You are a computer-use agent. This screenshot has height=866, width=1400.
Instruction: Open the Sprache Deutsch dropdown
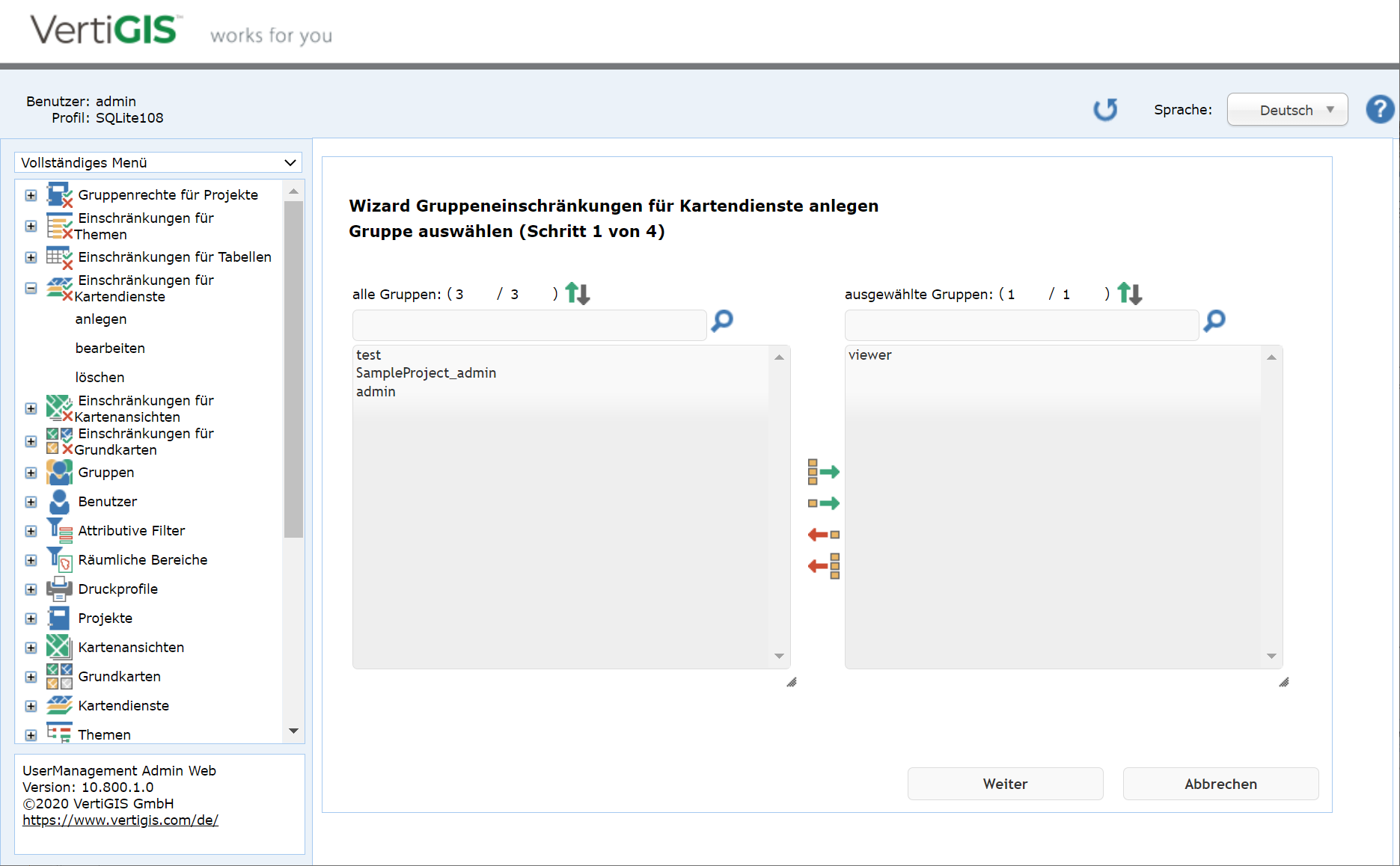coord(1287,110)
